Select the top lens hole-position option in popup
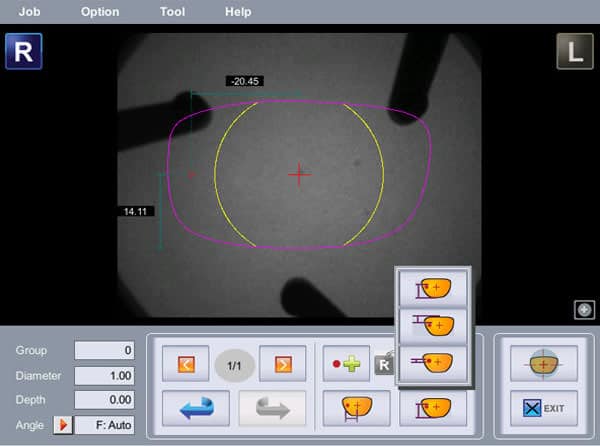 coord(432,289)
